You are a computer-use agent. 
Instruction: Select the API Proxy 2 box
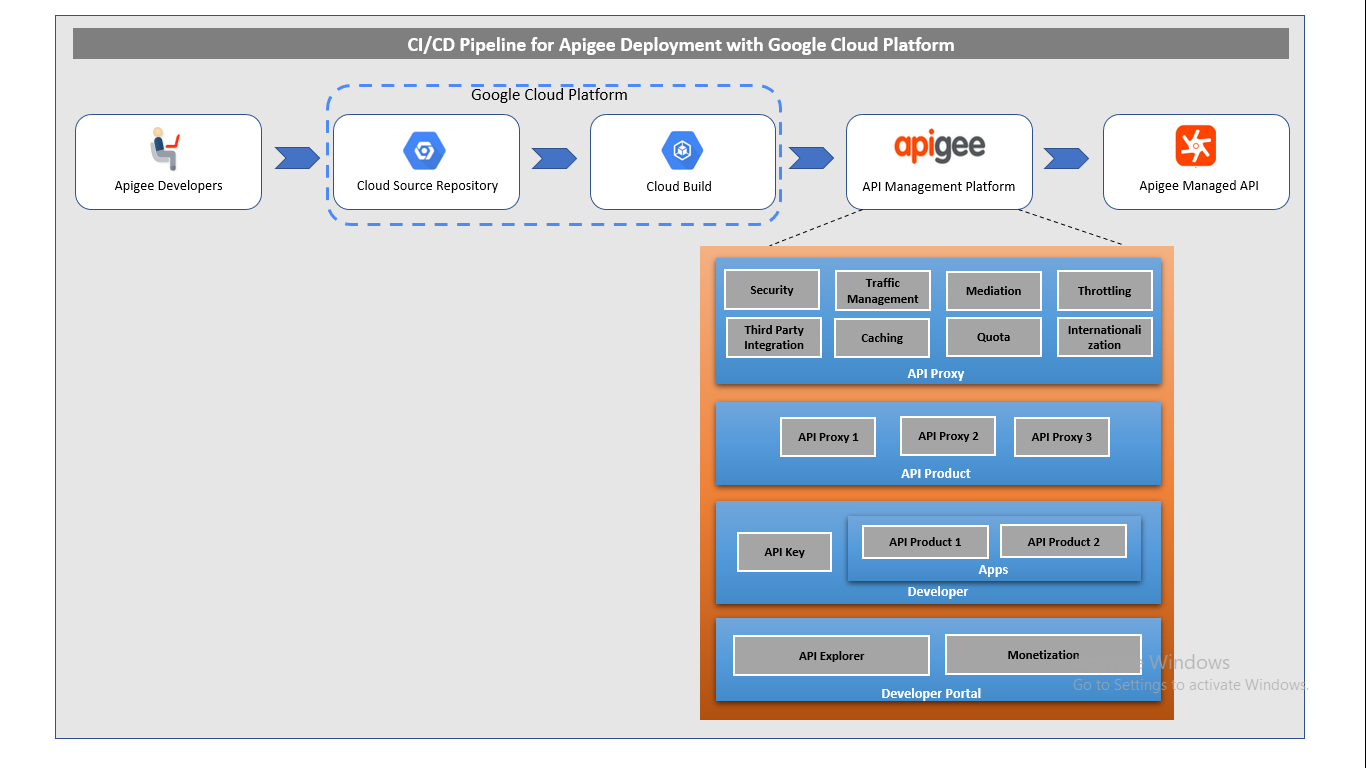(x=948, y=436)
